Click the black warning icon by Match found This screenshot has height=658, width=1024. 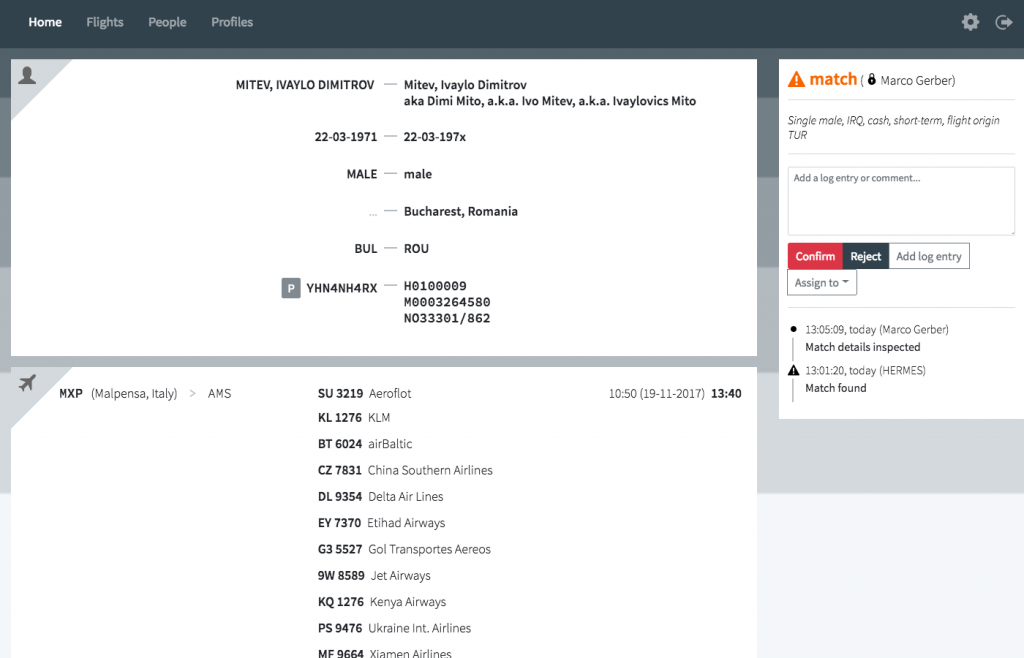click(x=794, y=370)
